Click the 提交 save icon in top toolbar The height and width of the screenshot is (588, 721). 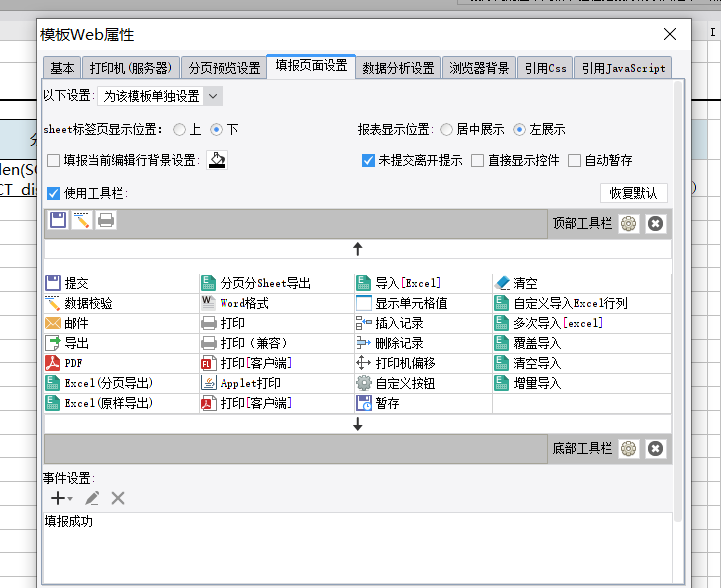point(58,220)
